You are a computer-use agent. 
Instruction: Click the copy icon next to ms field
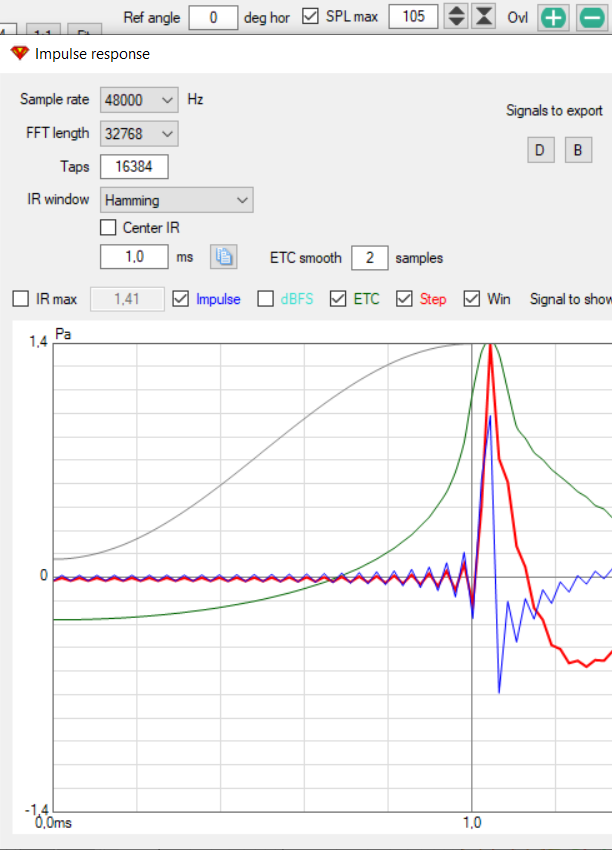[x=223, y=256]
